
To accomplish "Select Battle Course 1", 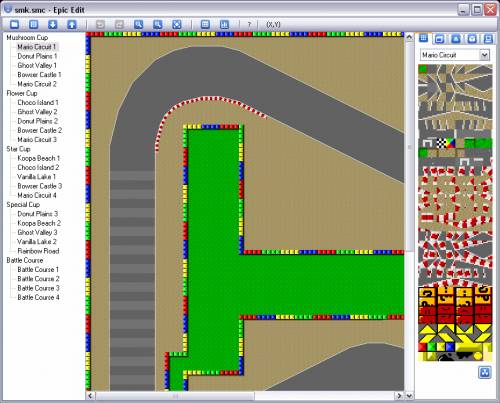I will point(38,269).
